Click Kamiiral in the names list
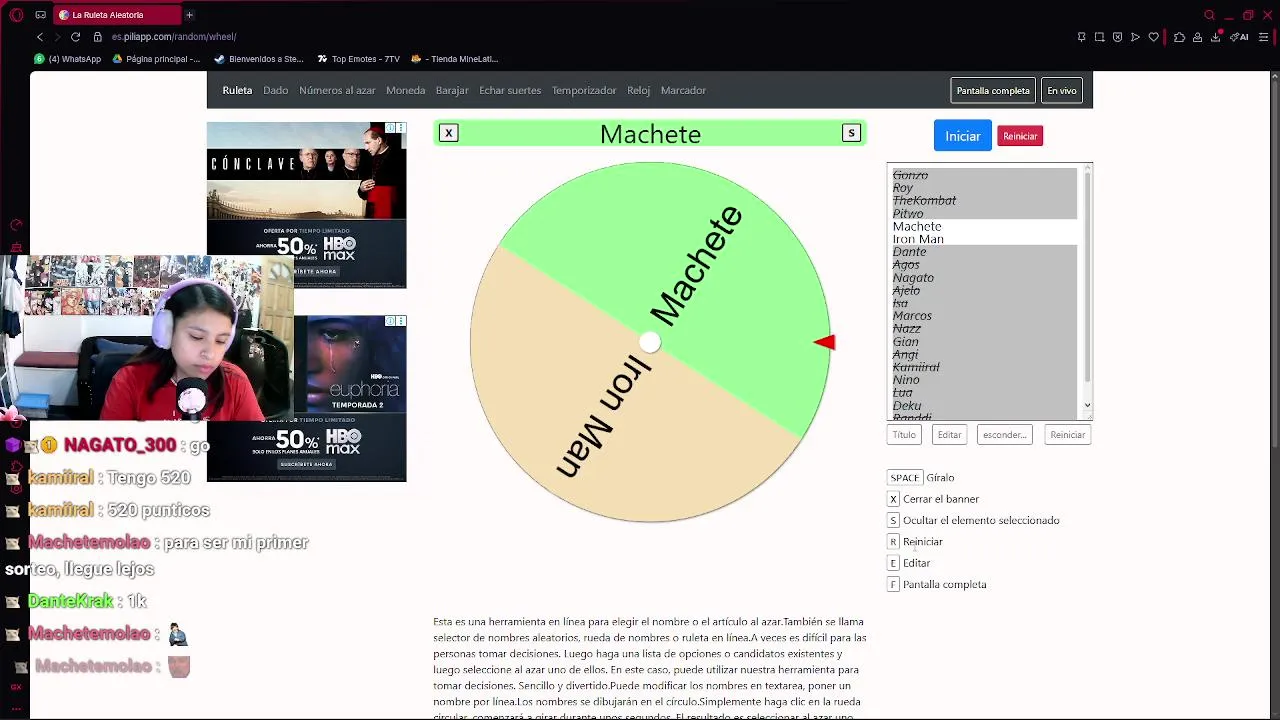 pyautogui.click(x=916, y=367)
